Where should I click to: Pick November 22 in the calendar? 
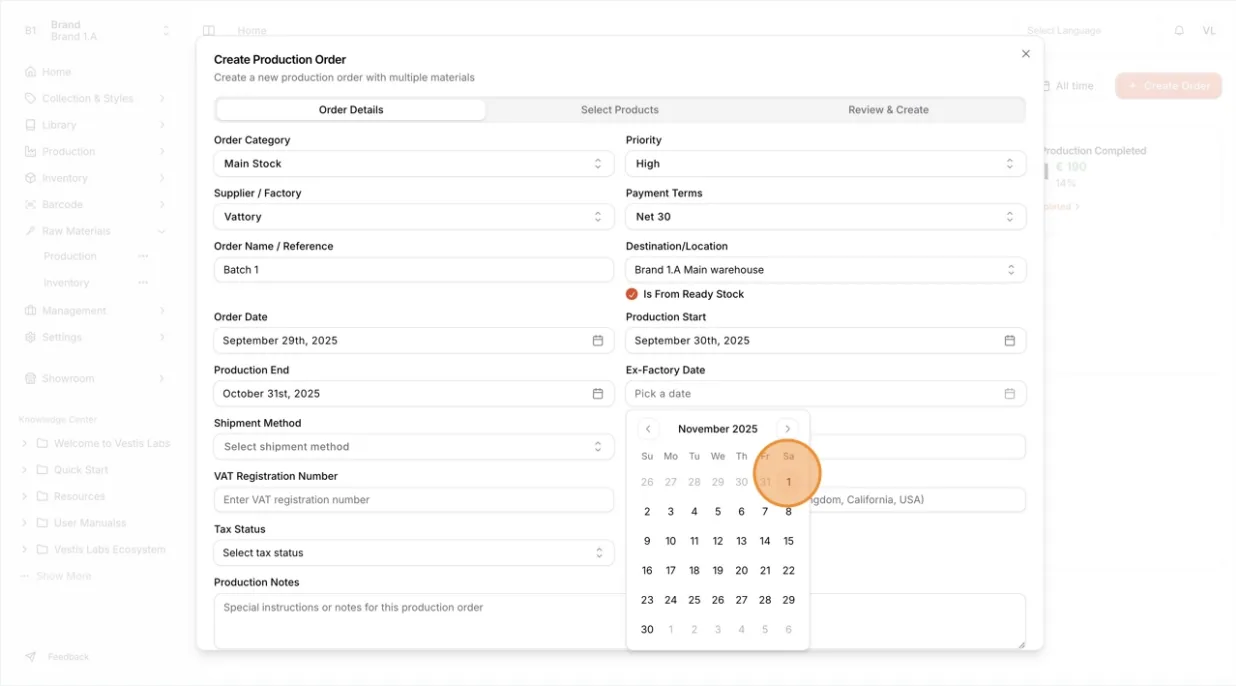pos(788,571)
